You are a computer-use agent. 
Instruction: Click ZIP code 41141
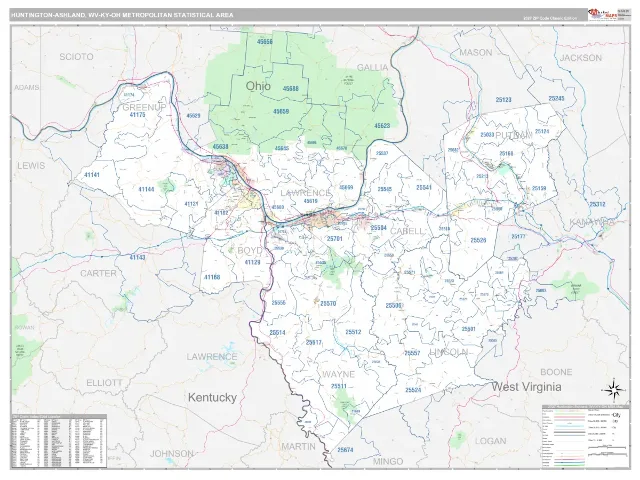(92, 175)
